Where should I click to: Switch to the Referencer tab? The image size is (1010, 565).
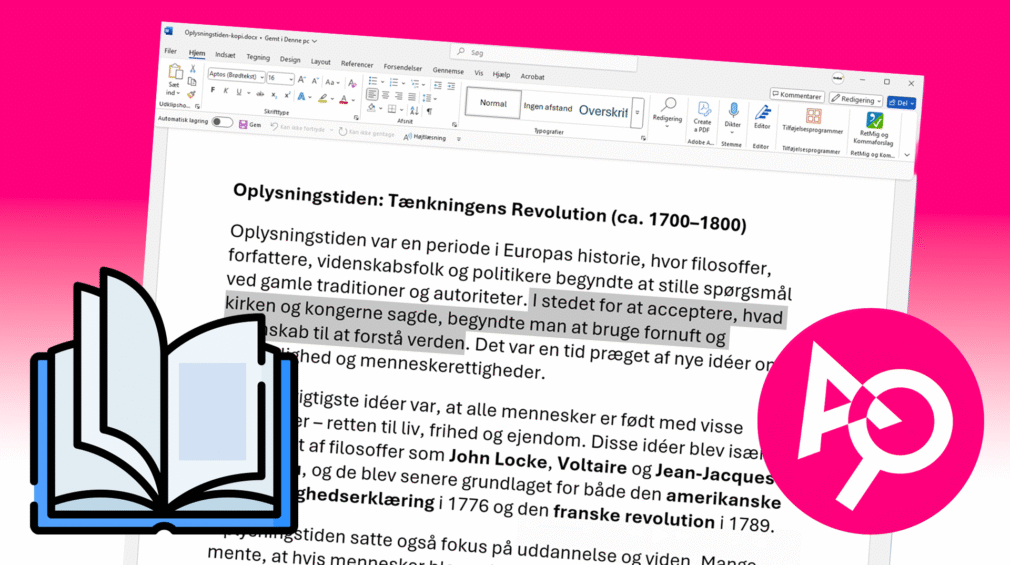[x=357, y=63]
